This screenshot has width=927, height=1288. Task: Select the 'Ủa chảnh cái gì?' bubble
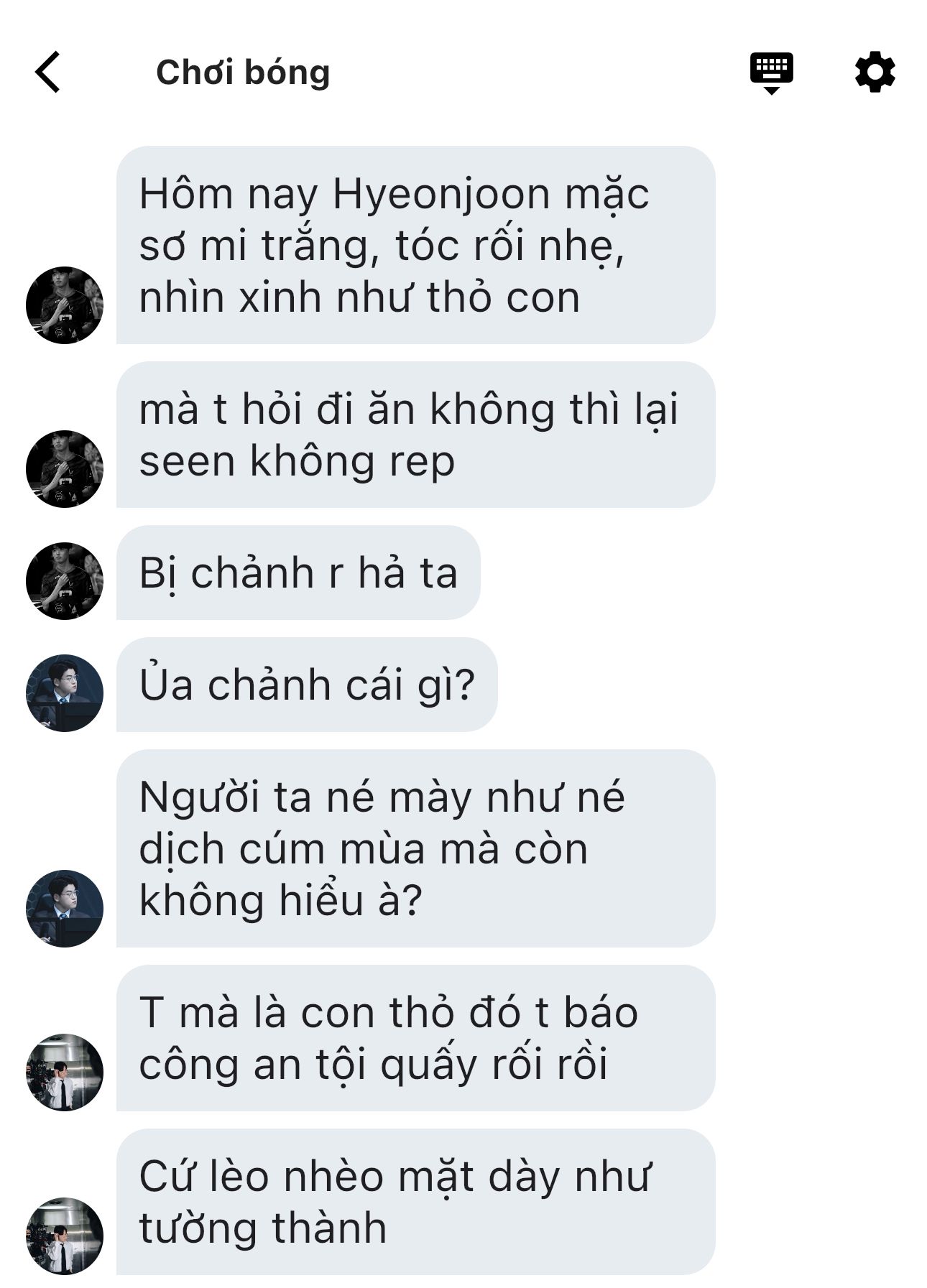pos(307,685)
